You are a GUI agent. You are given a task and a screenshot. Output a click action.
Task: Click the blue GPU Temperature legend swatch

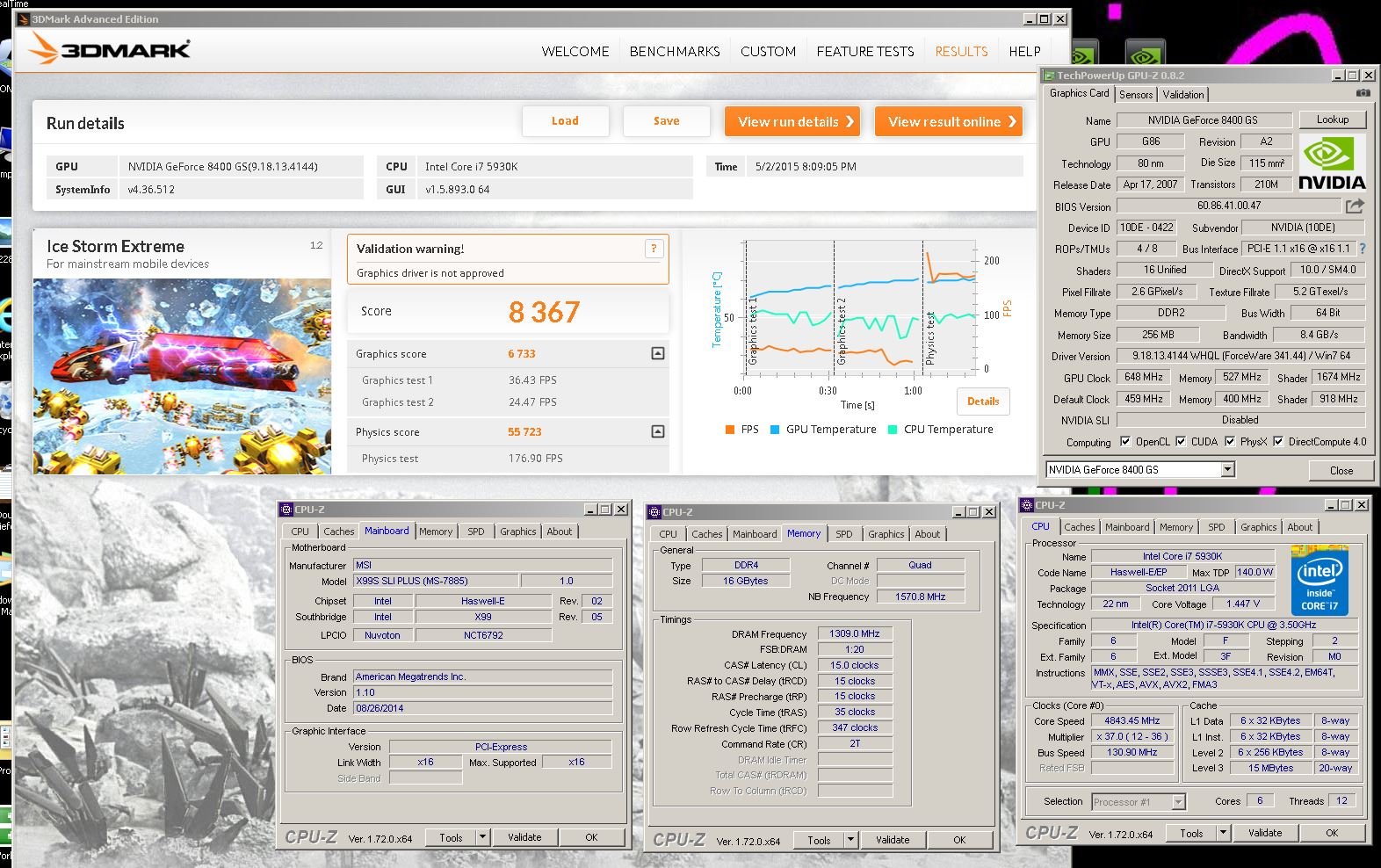[775, 430]
